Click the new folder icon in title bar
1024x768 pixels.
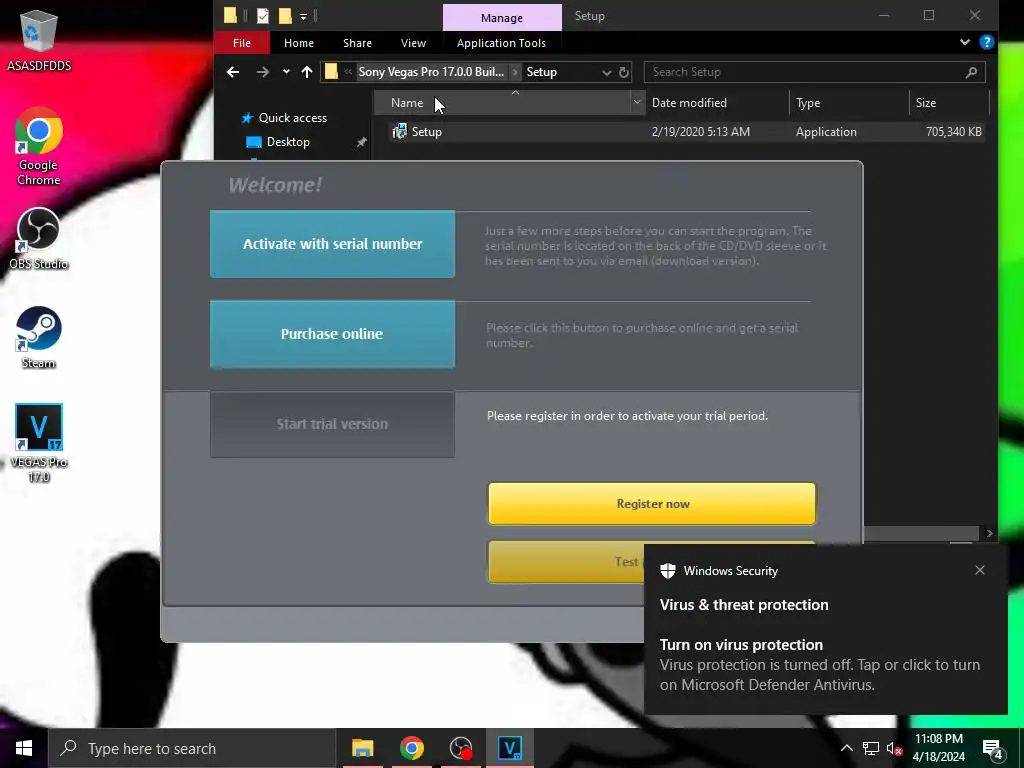[285, 16]
